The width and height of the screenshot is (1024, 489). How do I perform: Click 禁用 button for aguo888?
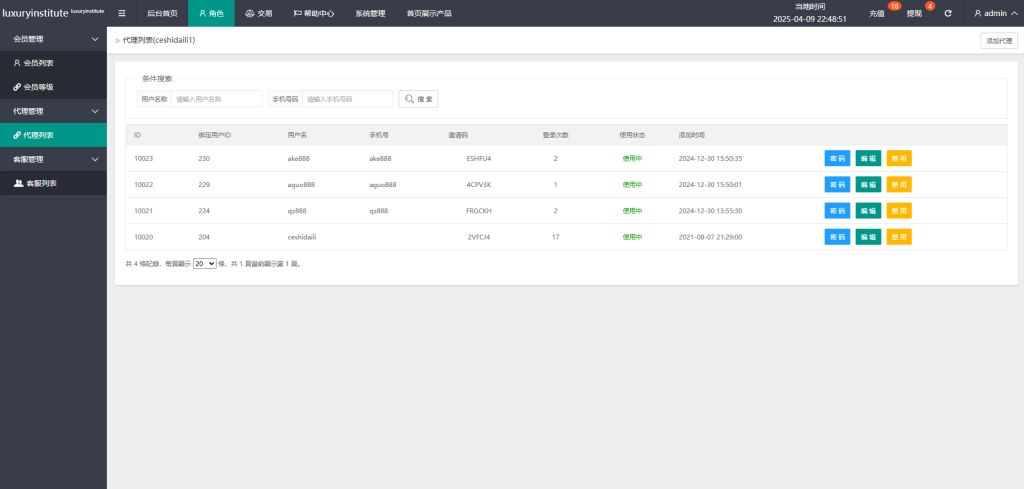tap(899, 184)
